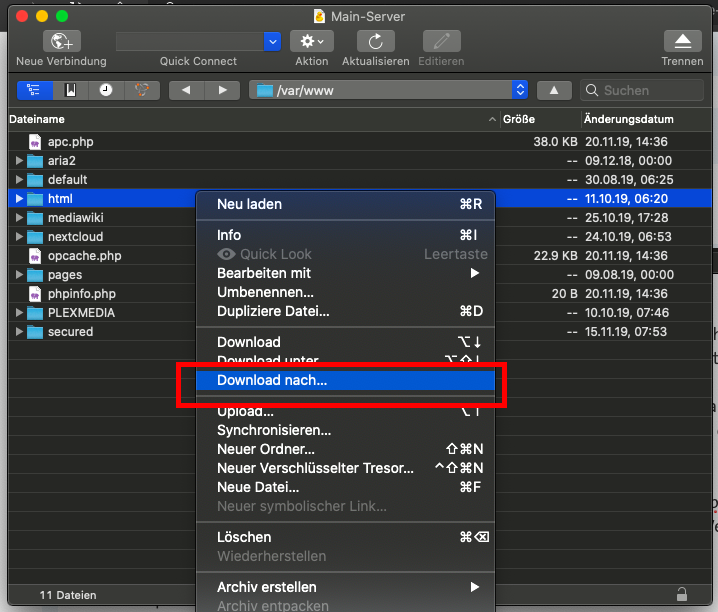This screenshot has width=718, height=612.
Task: Switch to the bookmarks view icon
Action: 70,90
